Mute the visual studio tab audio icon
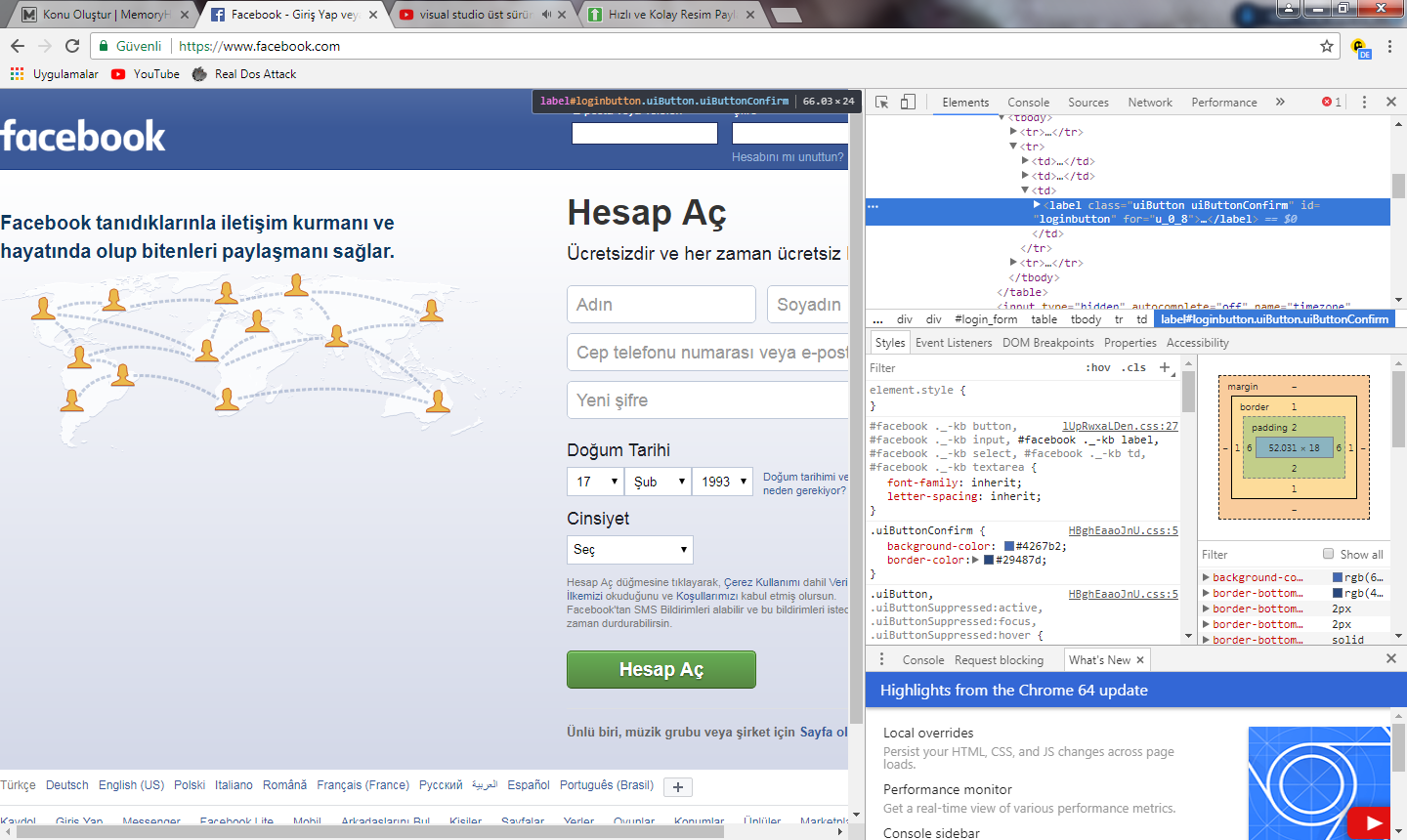The width and height of the screenshot is (1407, 840). [x=547, y=15]
